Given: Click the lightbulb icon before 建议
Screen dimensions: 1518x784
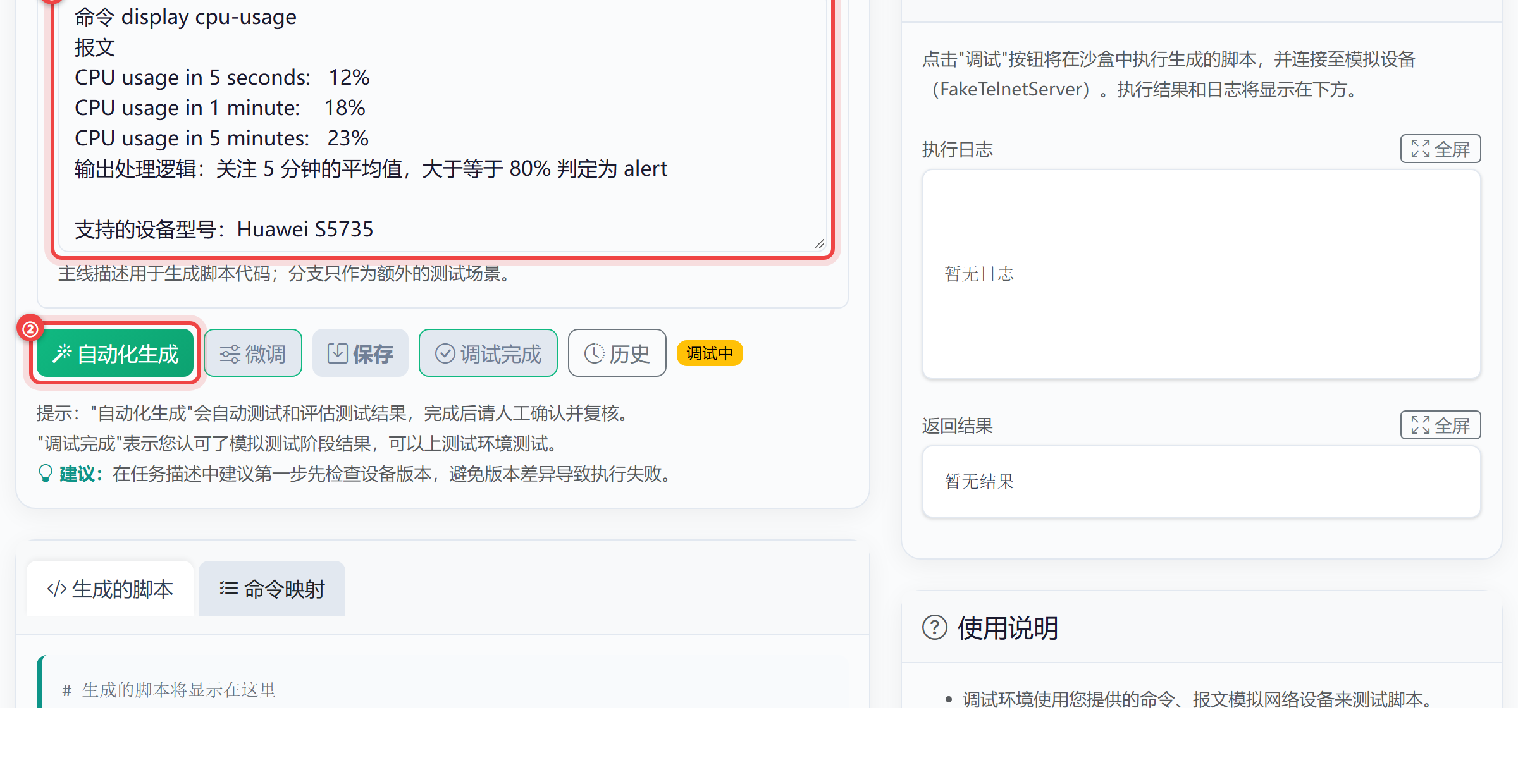Looking at the screenshot, I should 46,474.
